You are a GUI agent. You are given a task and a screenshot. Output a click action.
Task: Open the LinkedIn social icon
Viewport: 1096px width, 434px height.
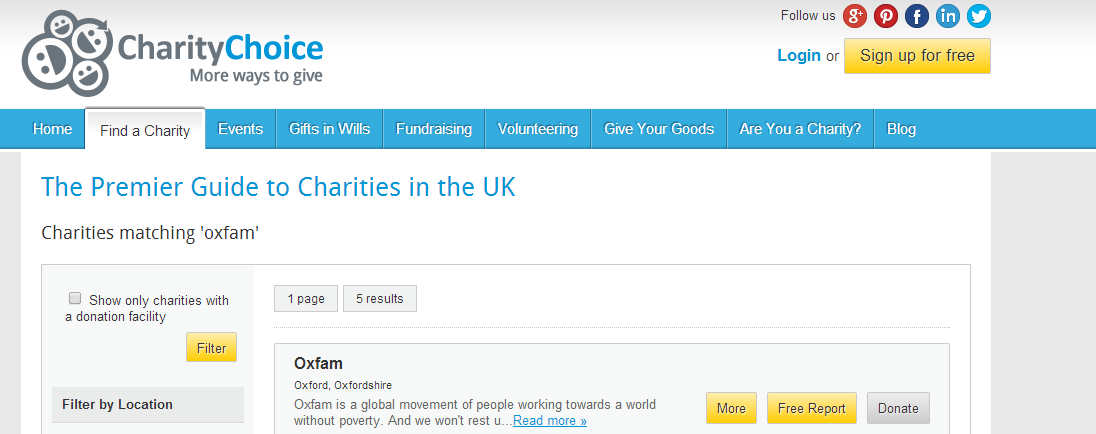(x=948, y=16)
